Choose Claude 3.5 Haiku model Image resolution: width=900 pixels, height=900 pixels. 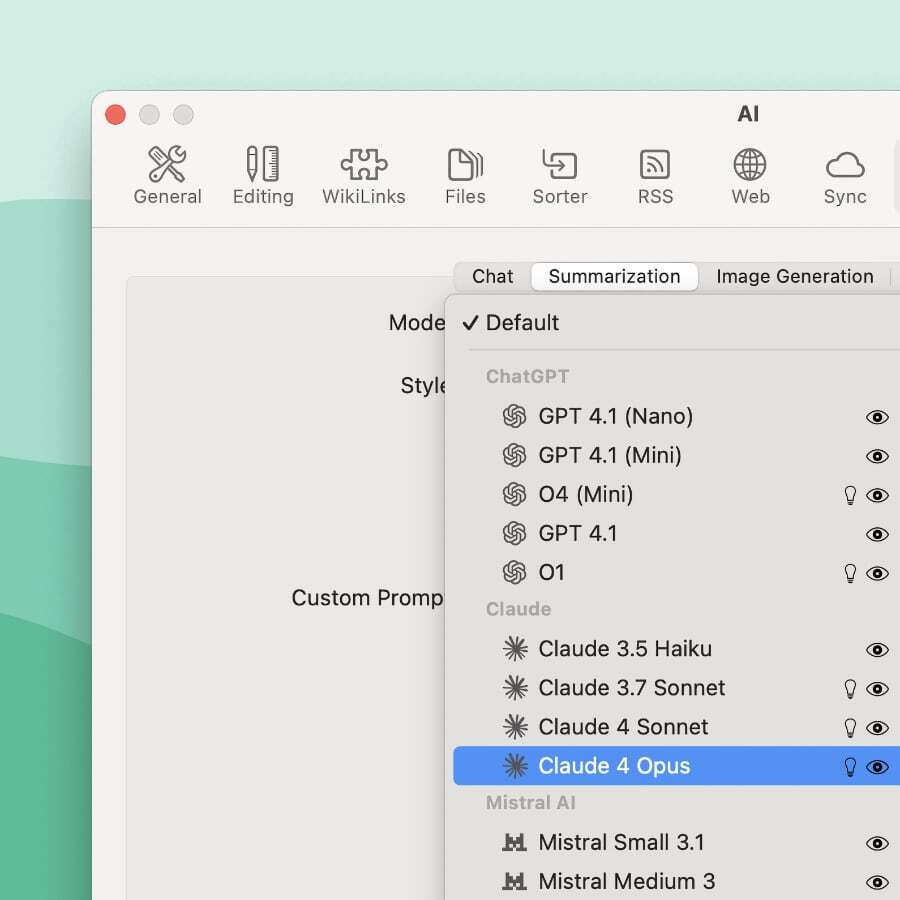(x=676, y=649)
